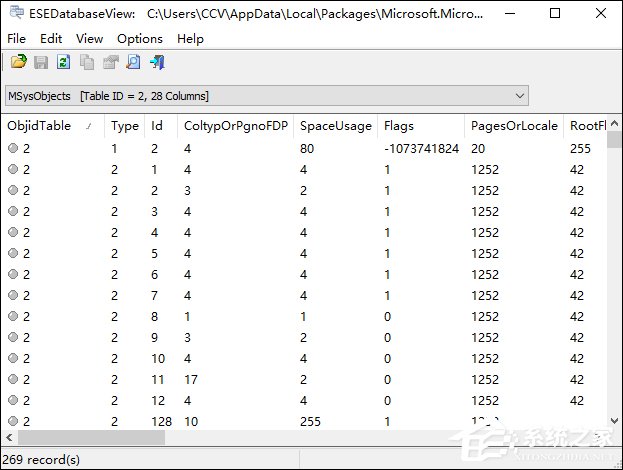Click the horizontal scrollbar right arrow
The width and height of the screenshot is (623, 470).
pos(597,438)
